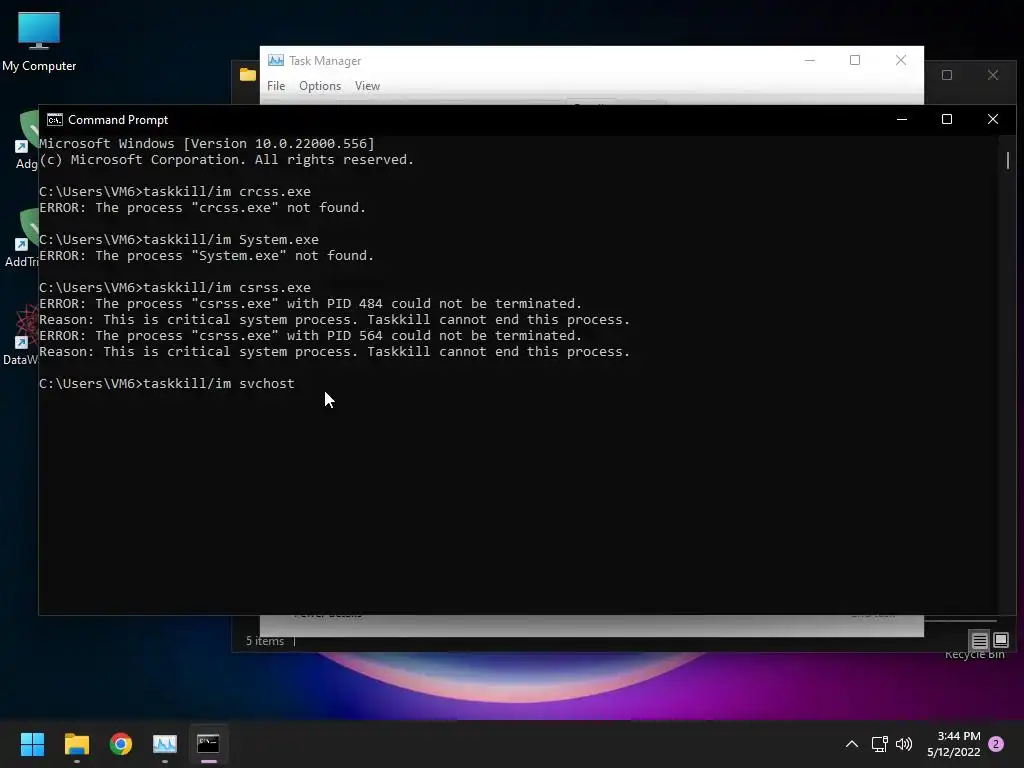Click the Command Prompt taskbar icon
The height and width of the screenshot is (768, 1024).
tap(208, 744)
